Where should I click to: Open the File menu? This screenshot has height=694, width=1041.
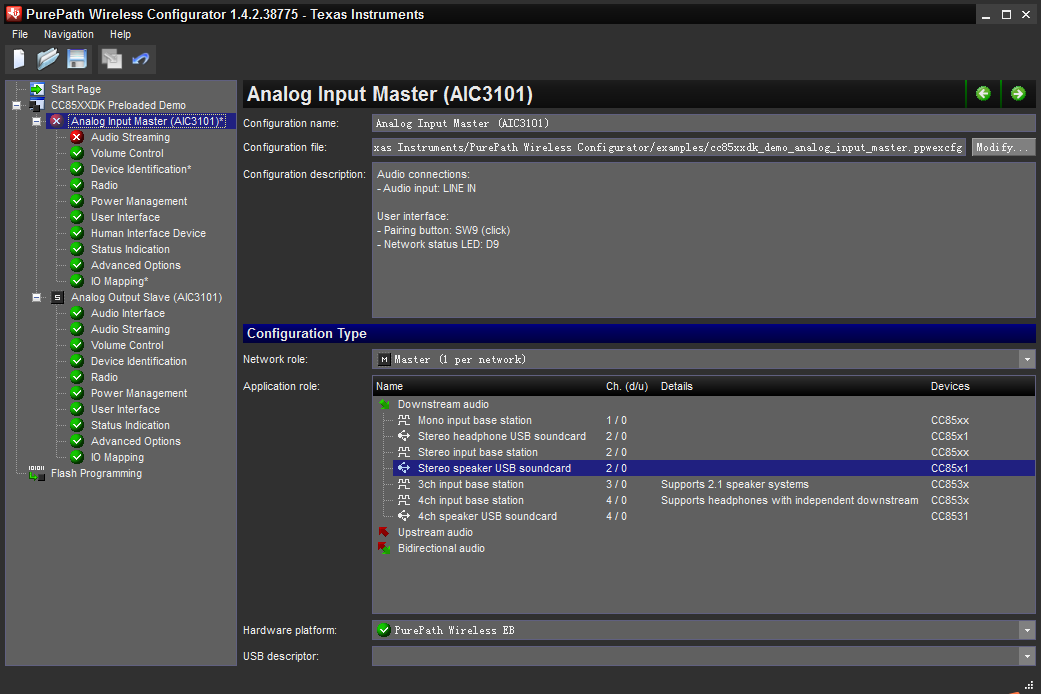[20, 34]
